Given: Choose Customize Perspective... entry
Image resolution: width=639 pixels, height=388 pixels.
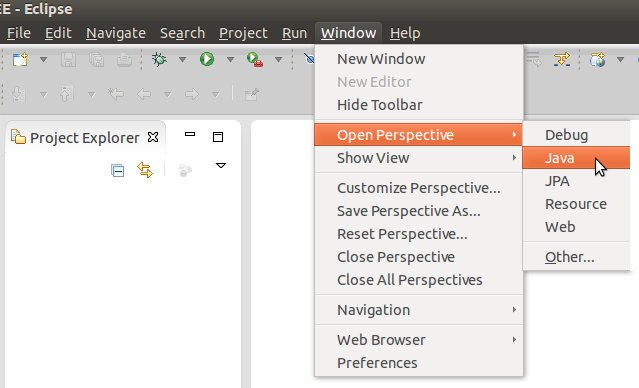Looking at the screenshot, I should pos(419,188).
